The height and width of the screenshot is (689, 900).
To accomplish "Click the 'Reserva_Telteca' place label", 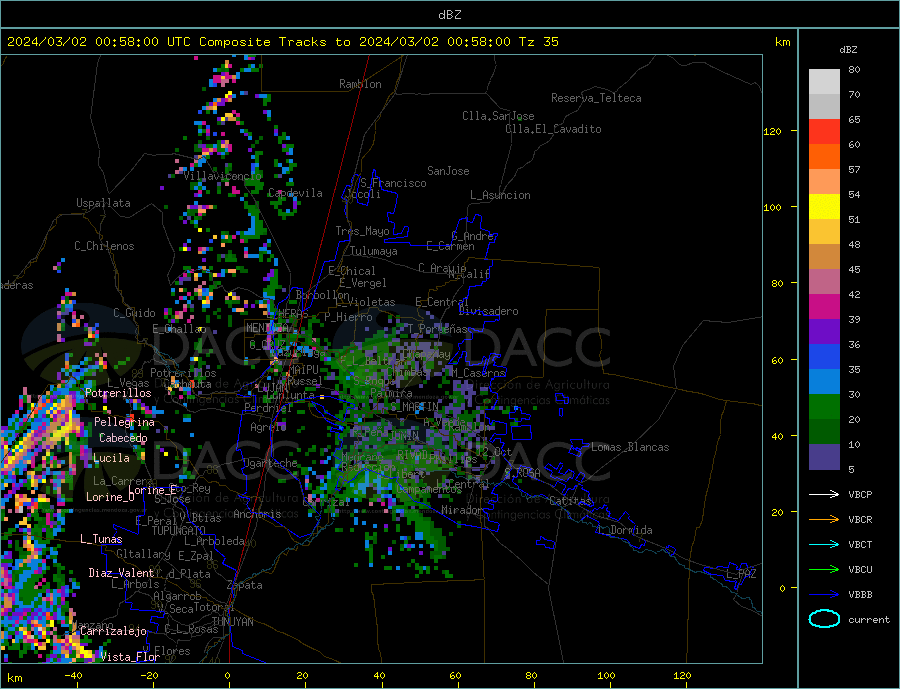I will tap(596, 98).
